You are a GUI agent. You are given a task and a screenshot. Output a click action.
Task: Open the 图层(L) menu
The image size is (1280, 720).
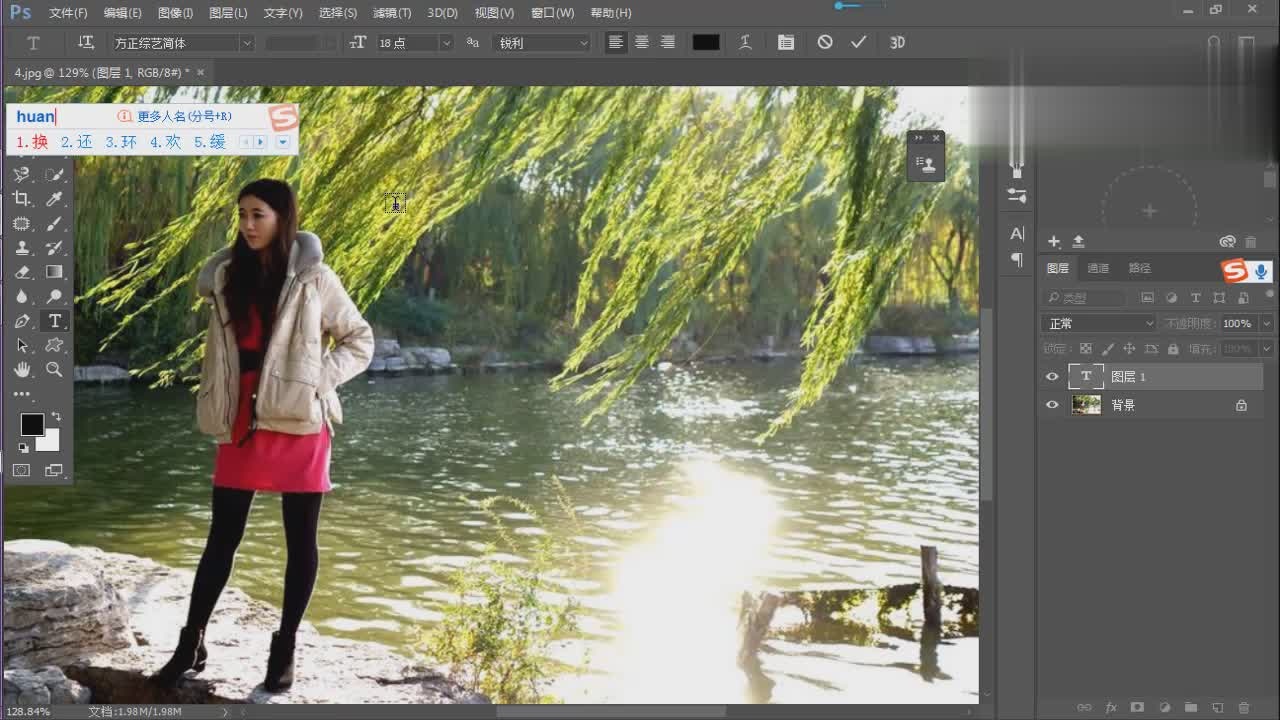228,13
